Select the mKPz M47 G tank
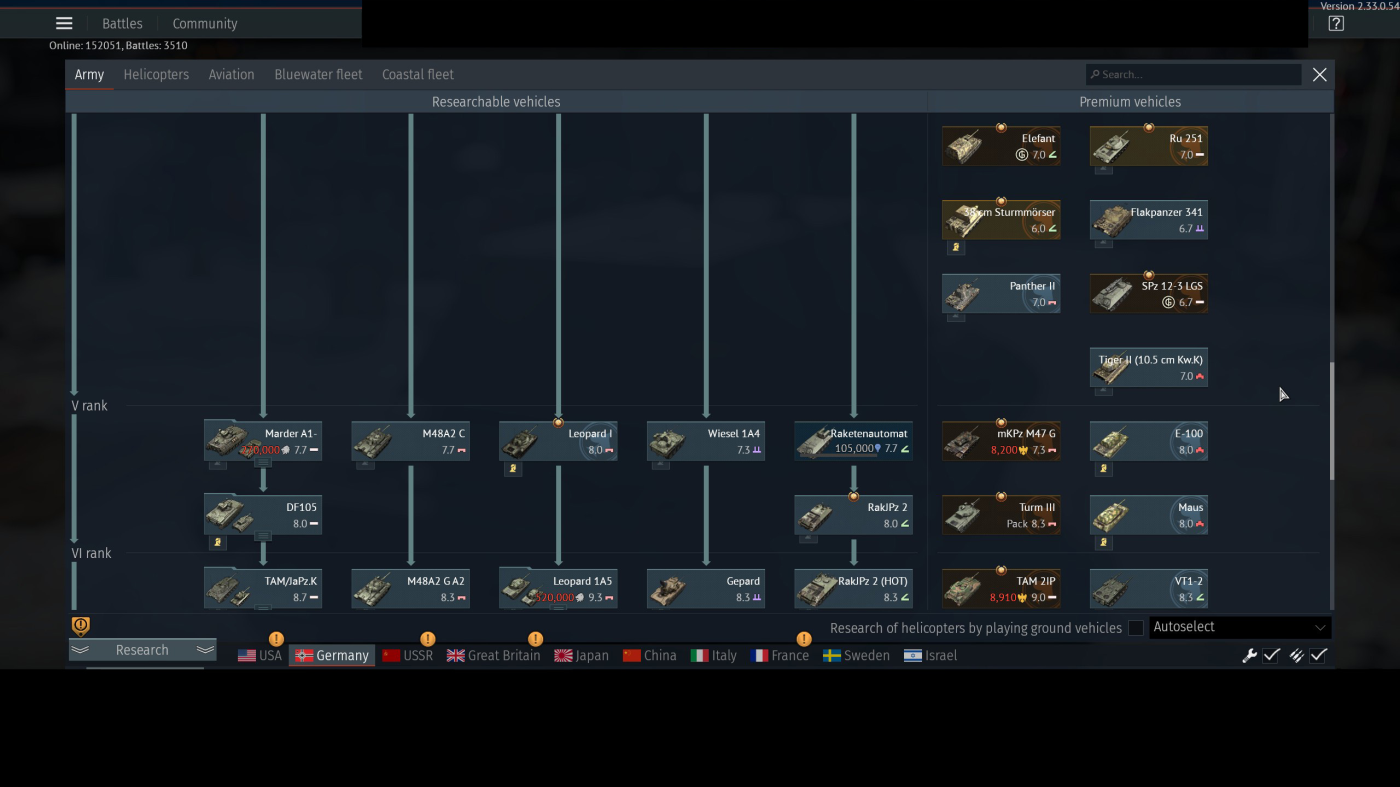This screenshot has width=1400, height=787. 1001,442
